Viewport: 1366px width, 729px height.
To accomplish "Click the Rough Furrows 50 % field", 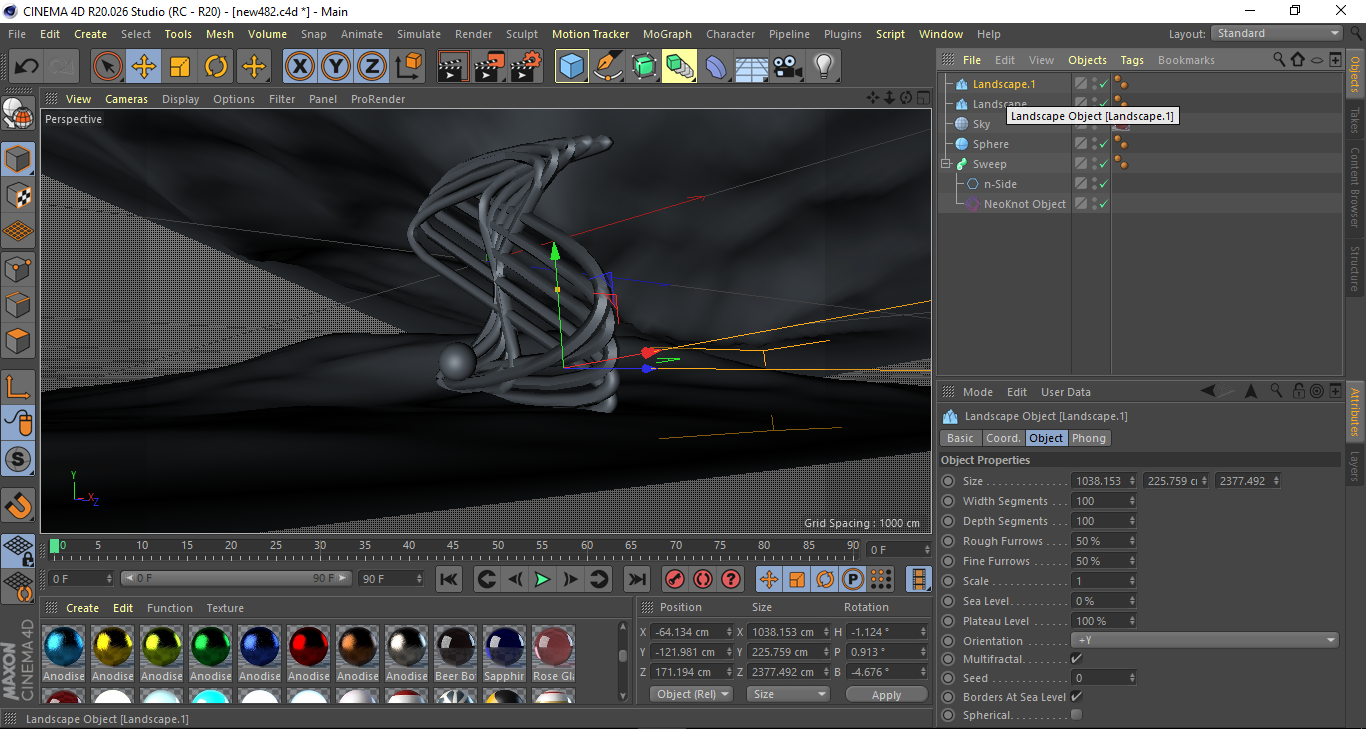I will 1105,541.
